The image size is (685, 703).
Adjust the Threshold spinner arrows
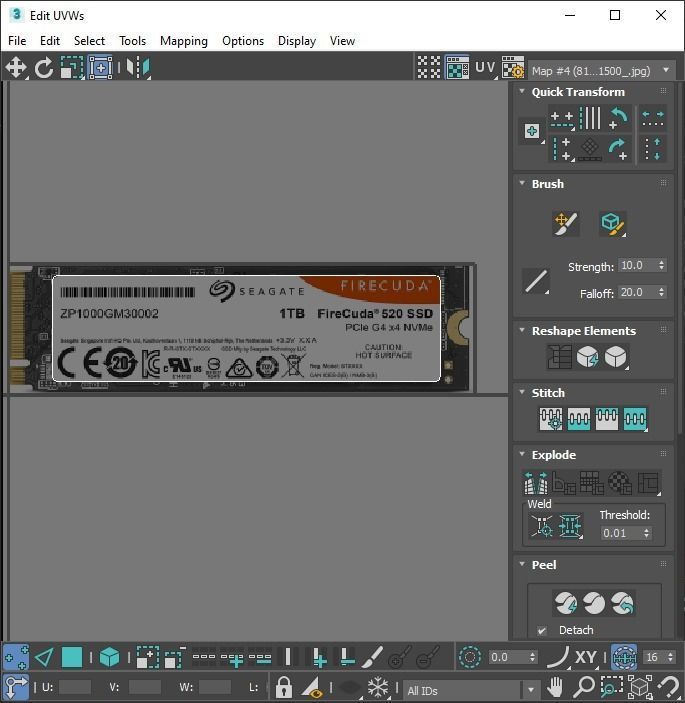coord(646,533)
